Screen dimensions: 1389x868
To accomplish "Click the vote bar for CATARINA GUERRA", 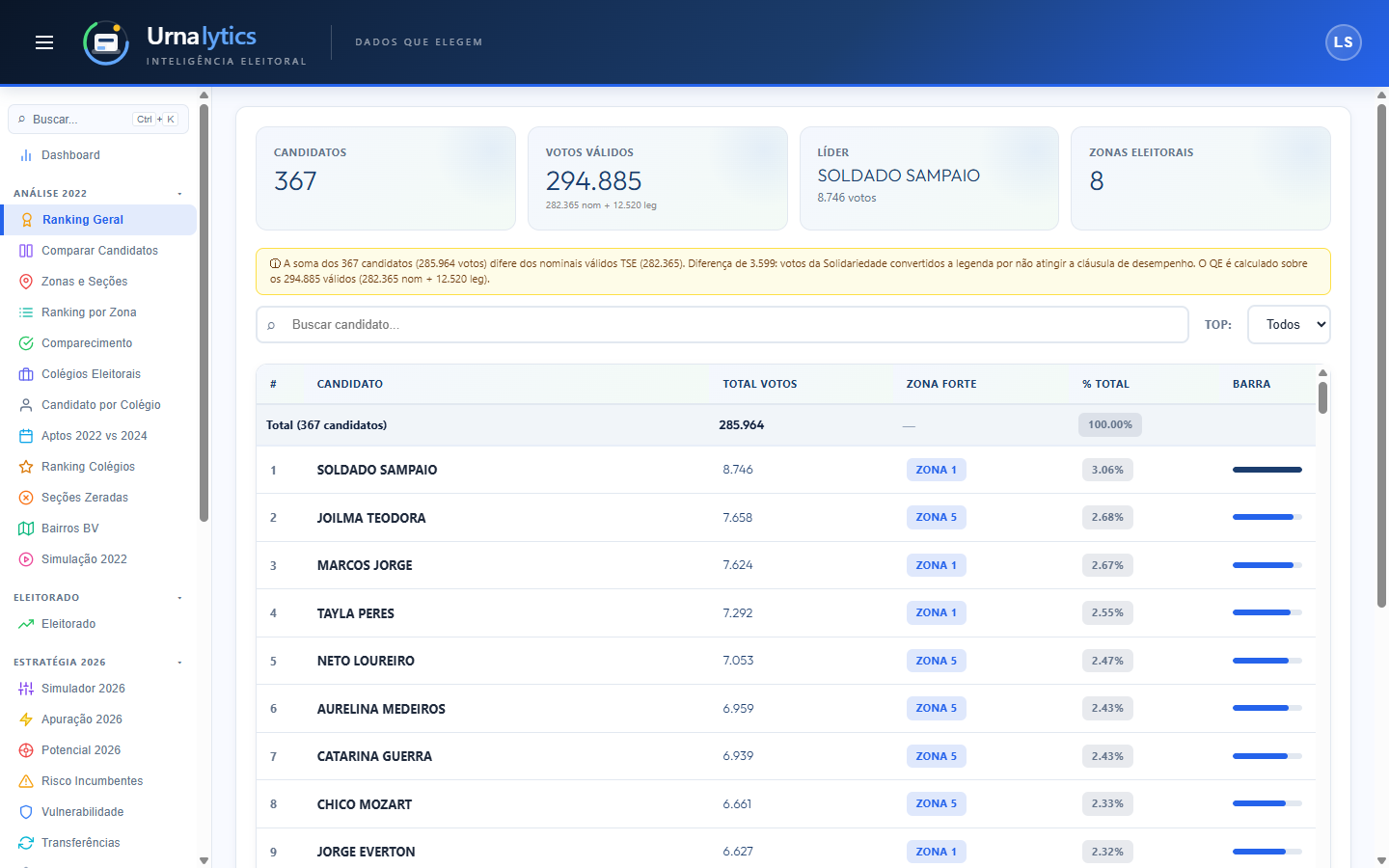I will tap(1267, 756).
